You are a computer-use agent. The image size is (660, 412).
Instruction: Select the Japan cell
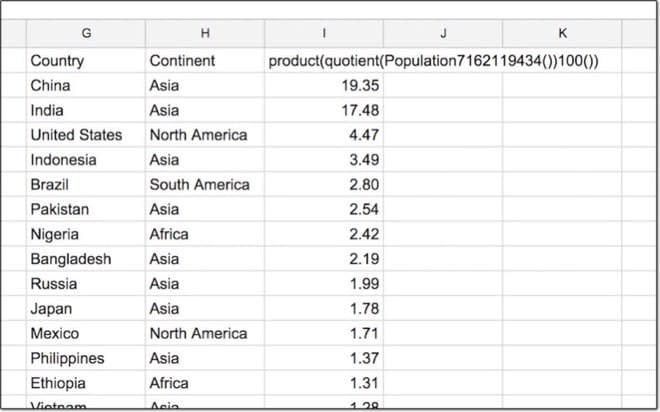(86, 309)
